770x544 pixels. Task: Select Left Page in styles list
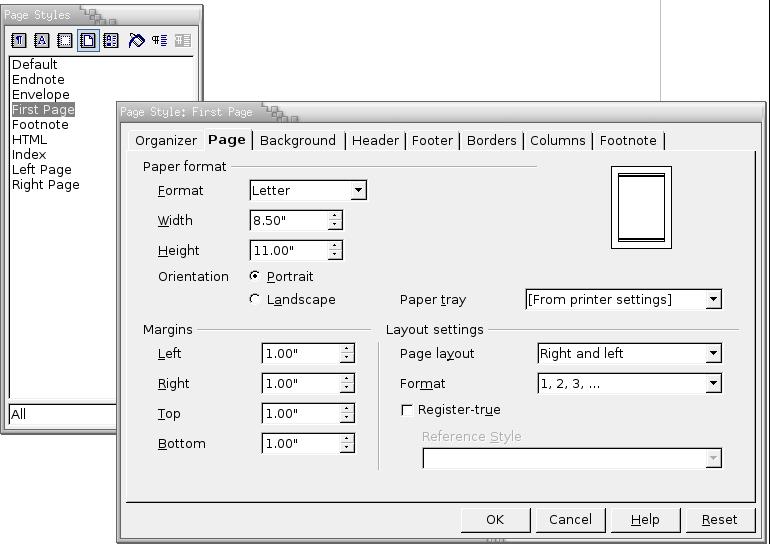click(42, 170)
